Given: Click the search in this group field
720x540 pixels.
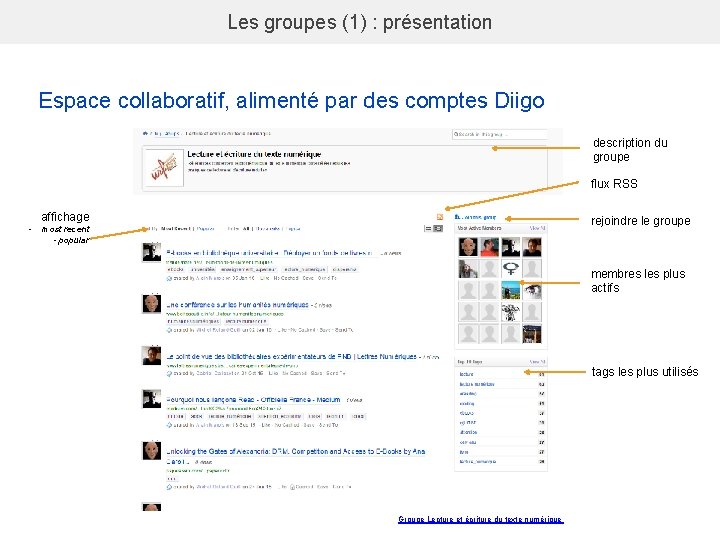Looking at the screenshot, I should 500,134.
